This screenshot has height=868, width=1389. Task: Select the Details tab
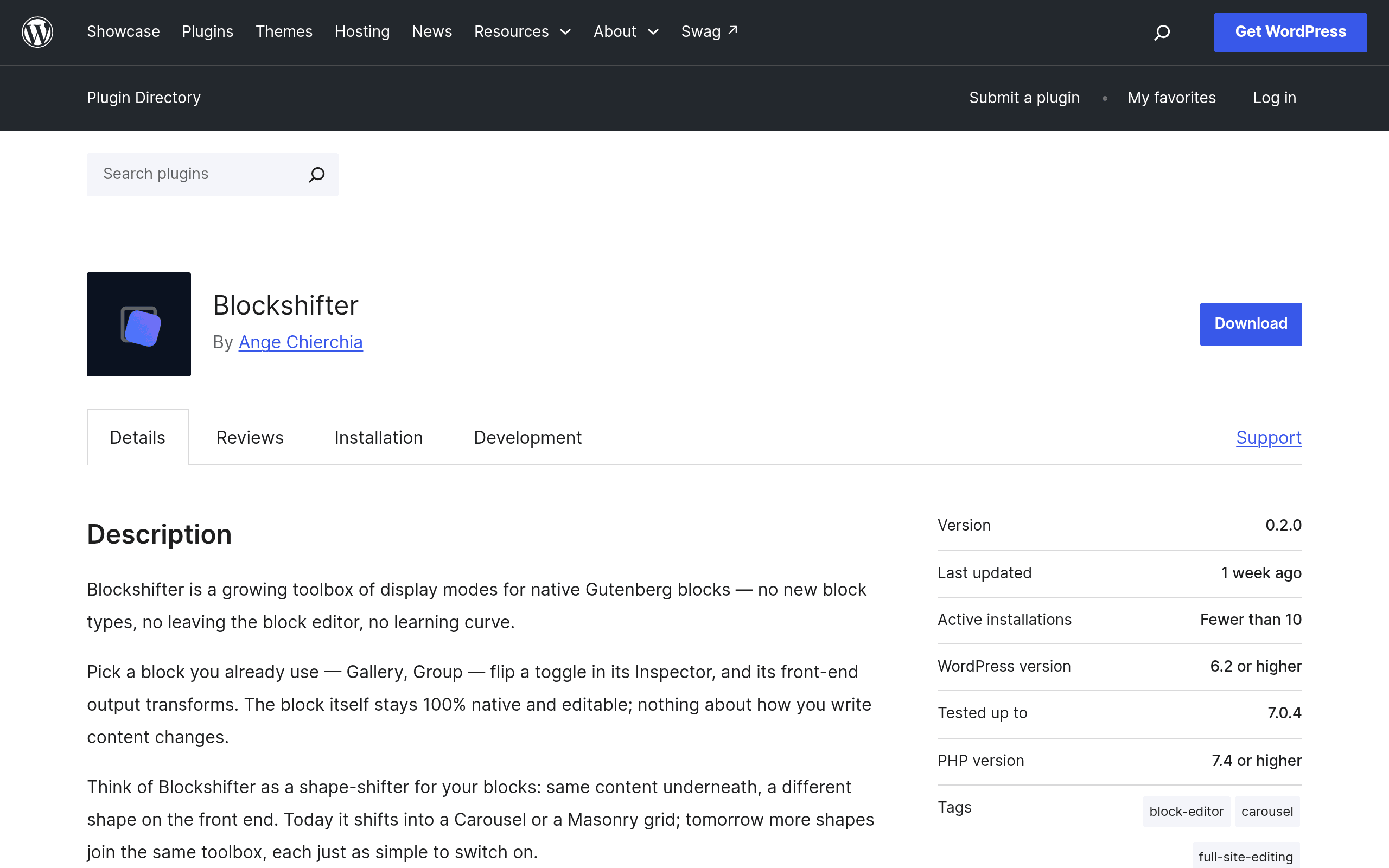pos(138,437)
